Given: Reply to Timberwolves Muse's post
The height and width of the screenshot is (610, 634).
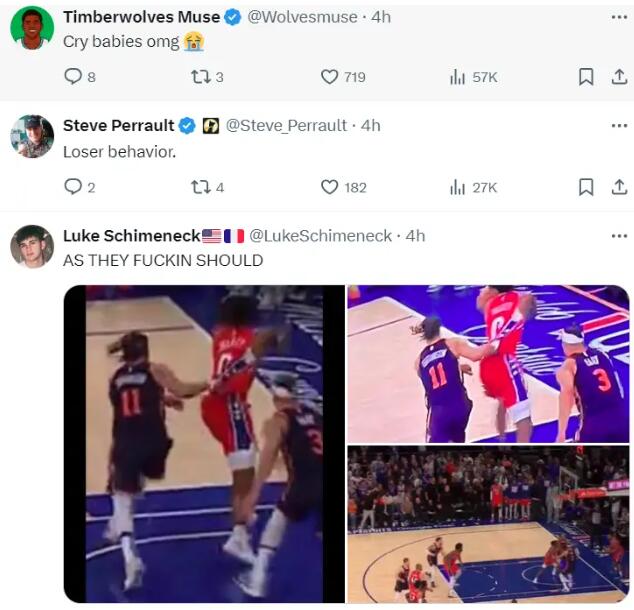Looking at the screenshot, I should (73, 77).
